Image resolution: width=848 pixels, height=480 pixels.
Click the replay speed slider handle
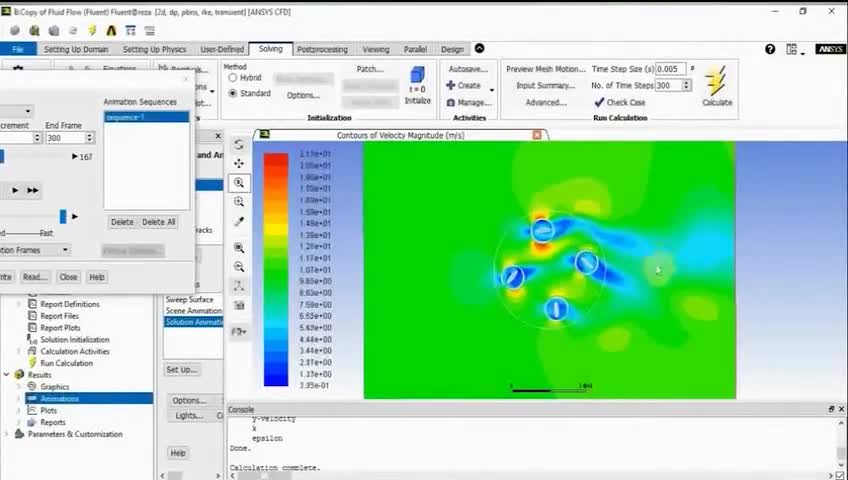[x=63, y=217]
